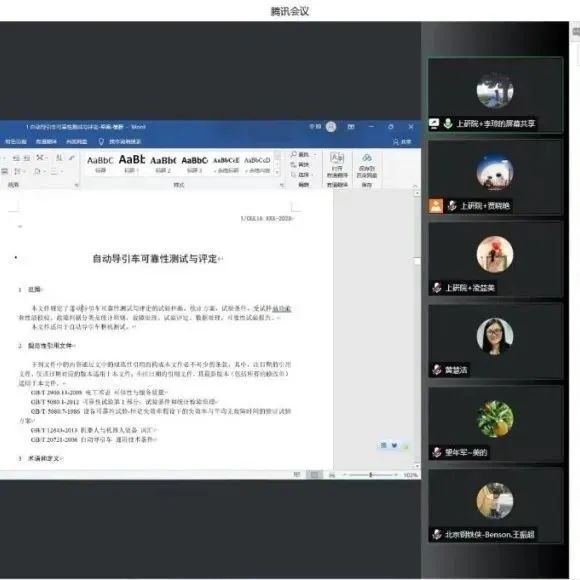Switch to Web Layout view in status bar
Screen dimensions: 580x580
[x=332, y=475]
